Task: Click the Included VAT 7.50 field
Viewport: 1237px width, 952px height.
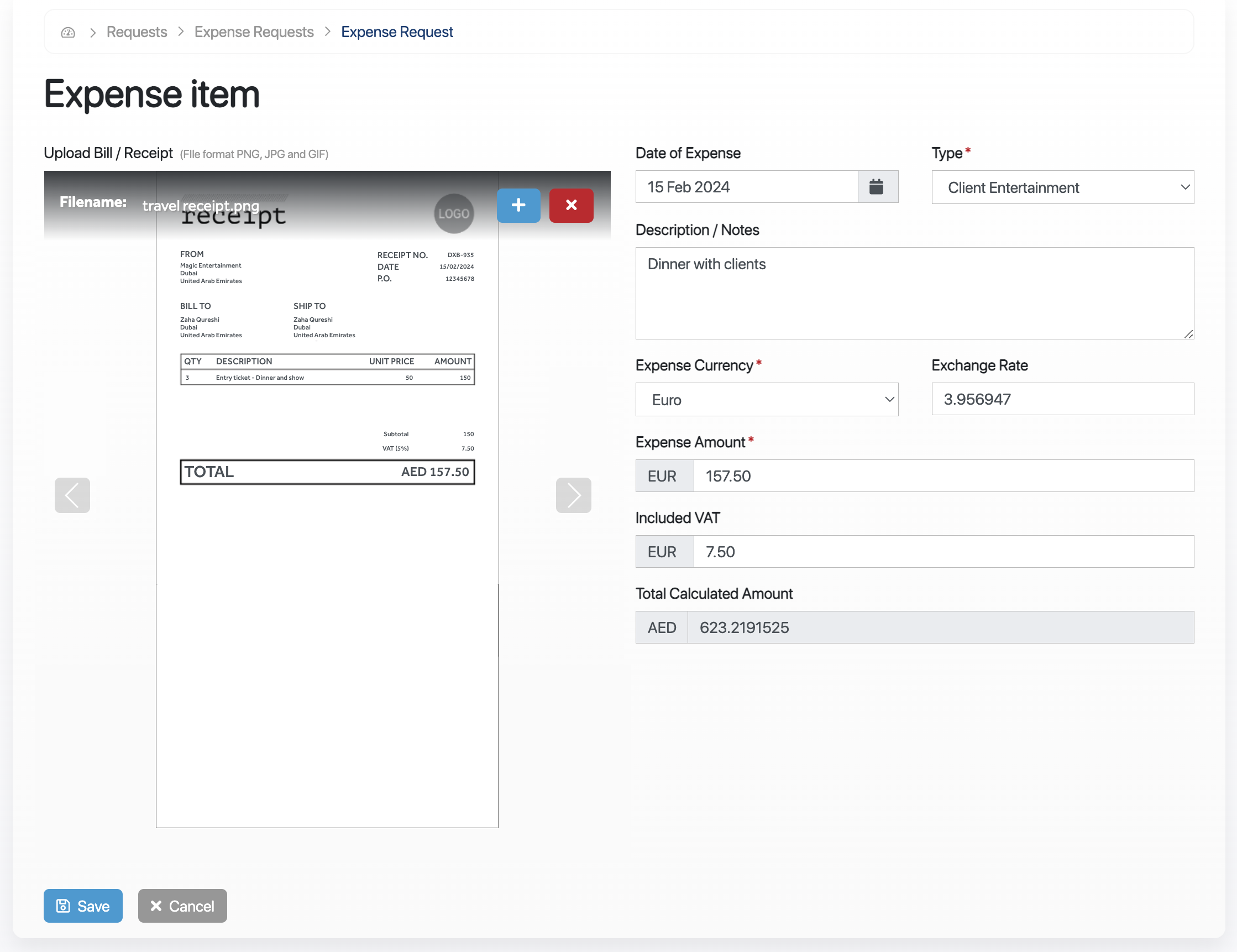Action: [x=943, y=551]
